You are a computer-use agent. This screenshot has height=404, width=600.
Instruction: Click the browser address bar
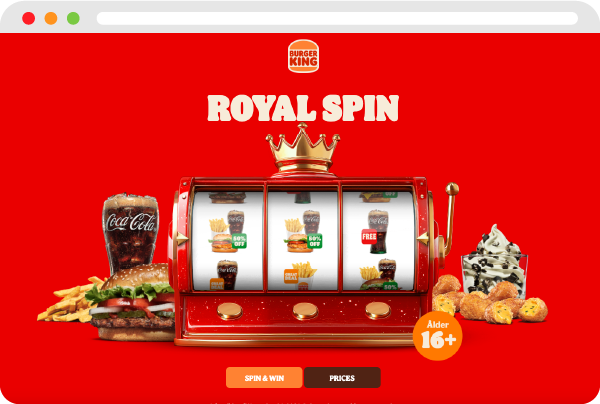coord(337,18)
